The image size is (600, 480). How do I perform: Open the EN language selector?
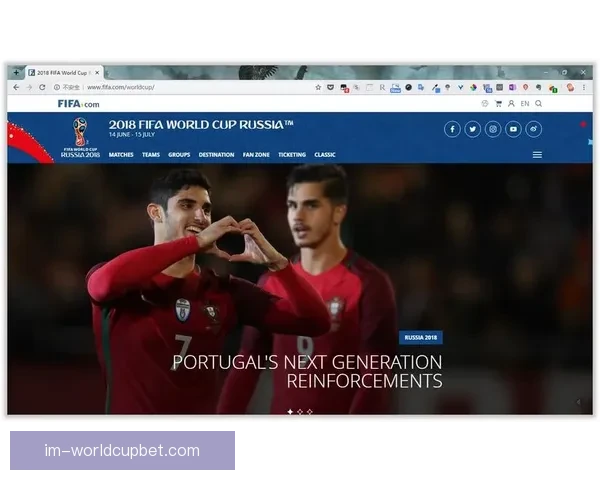(525, 103)
